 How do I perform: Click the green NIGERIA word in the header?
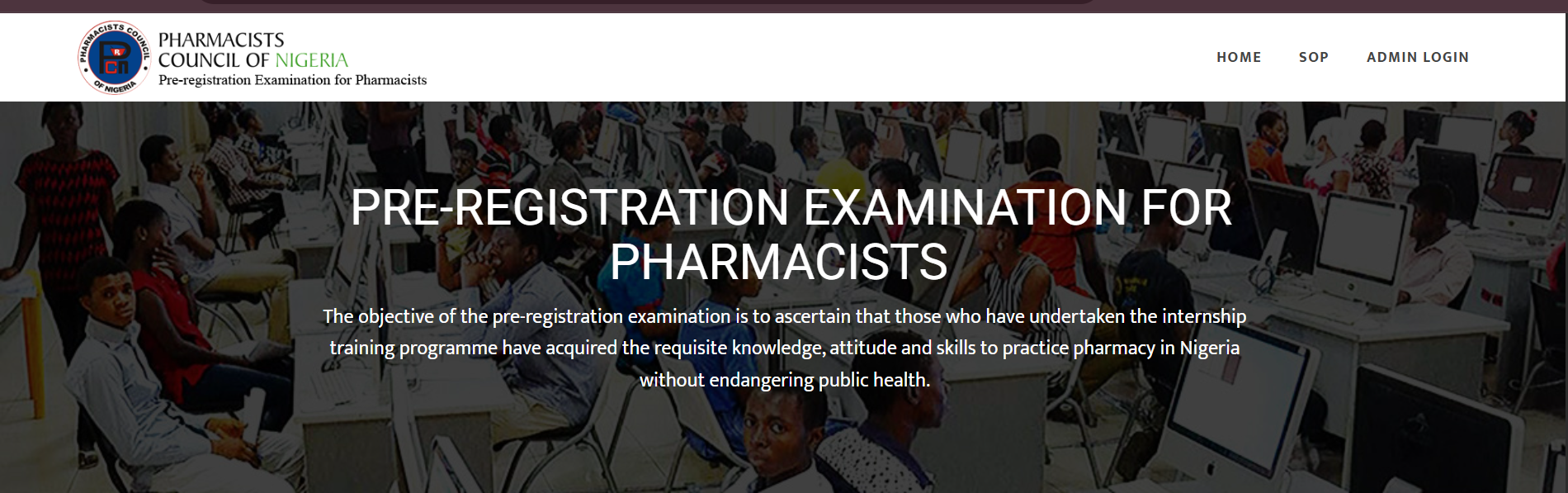(311, 60)
